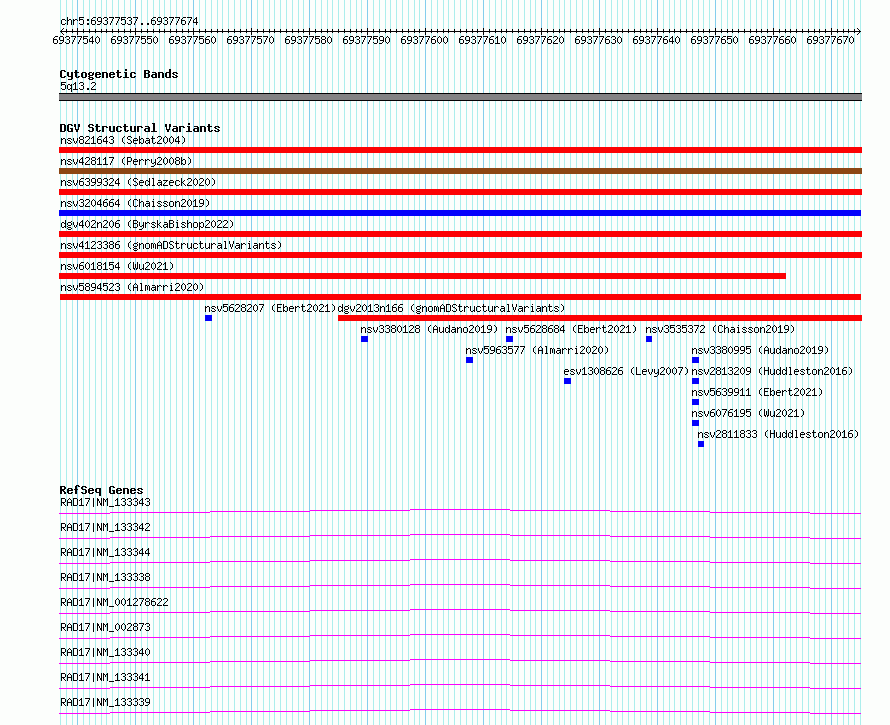Click blue marker under nsv6076195 (Wu2021)
Screen dimensions: 890x725
pyautogui.click(x=695, y=423)
